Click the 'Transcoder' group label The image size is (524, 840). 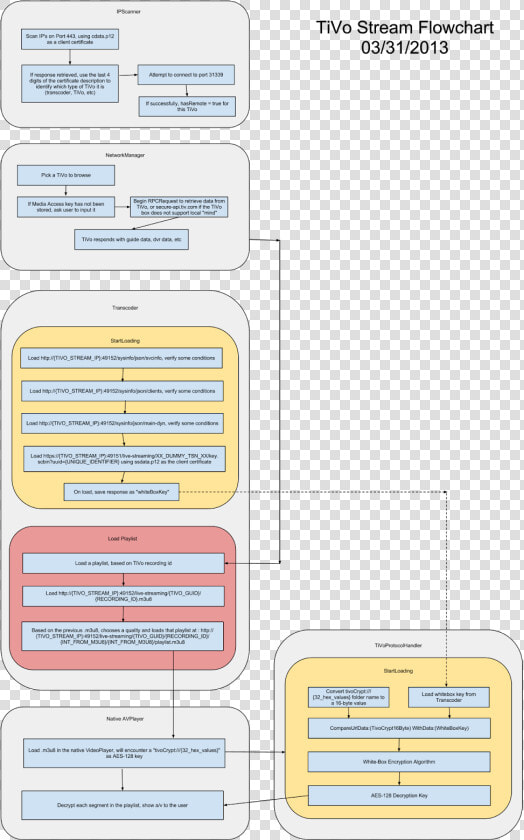[125, 308]
